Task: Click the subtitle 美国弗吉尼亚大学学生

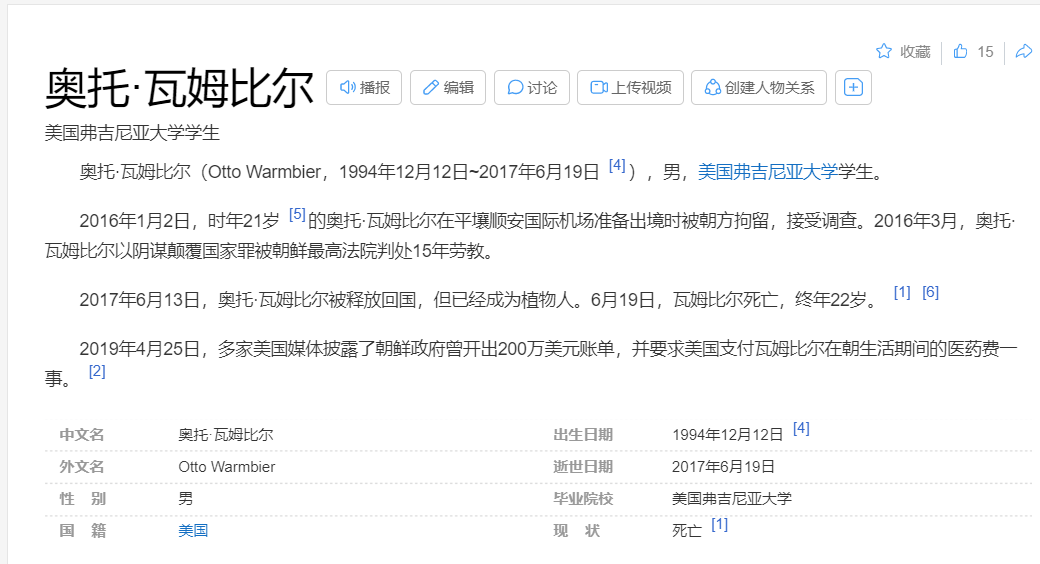Action: (x=132, y=133)
